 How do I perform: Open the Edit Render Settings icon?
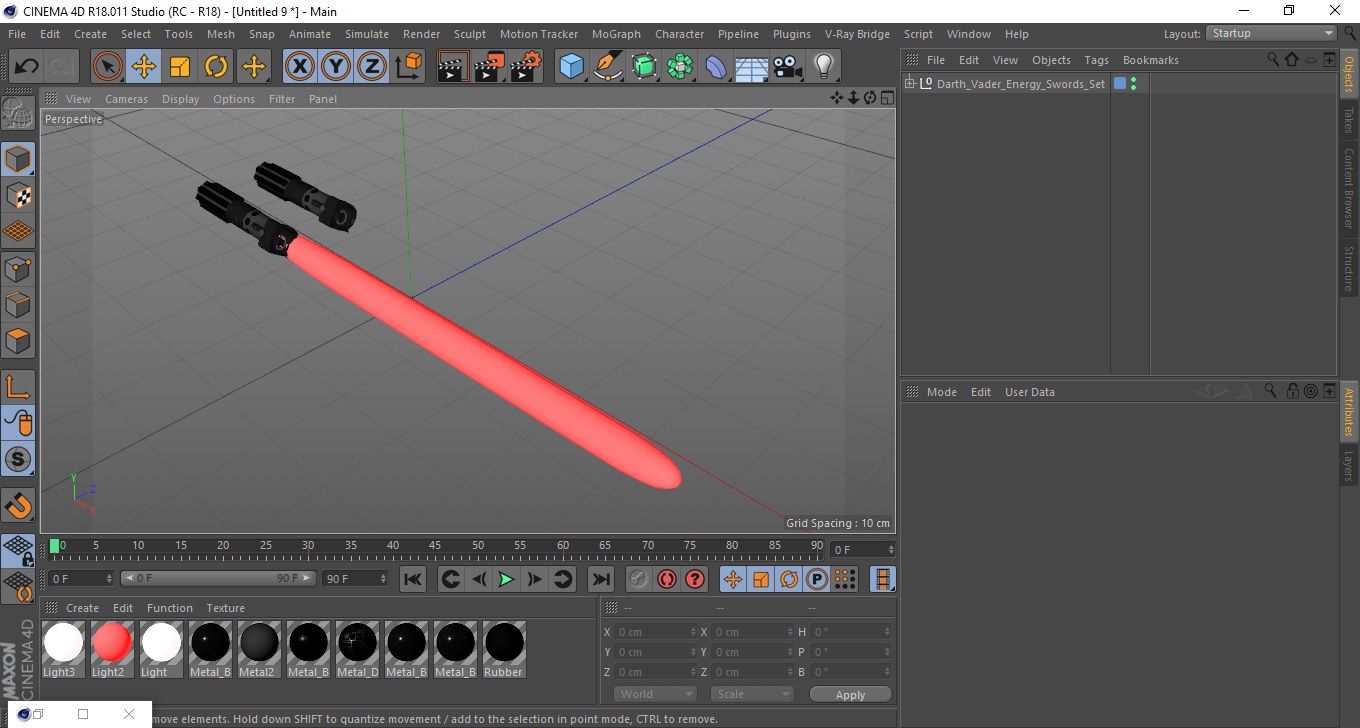pos(525,67)
